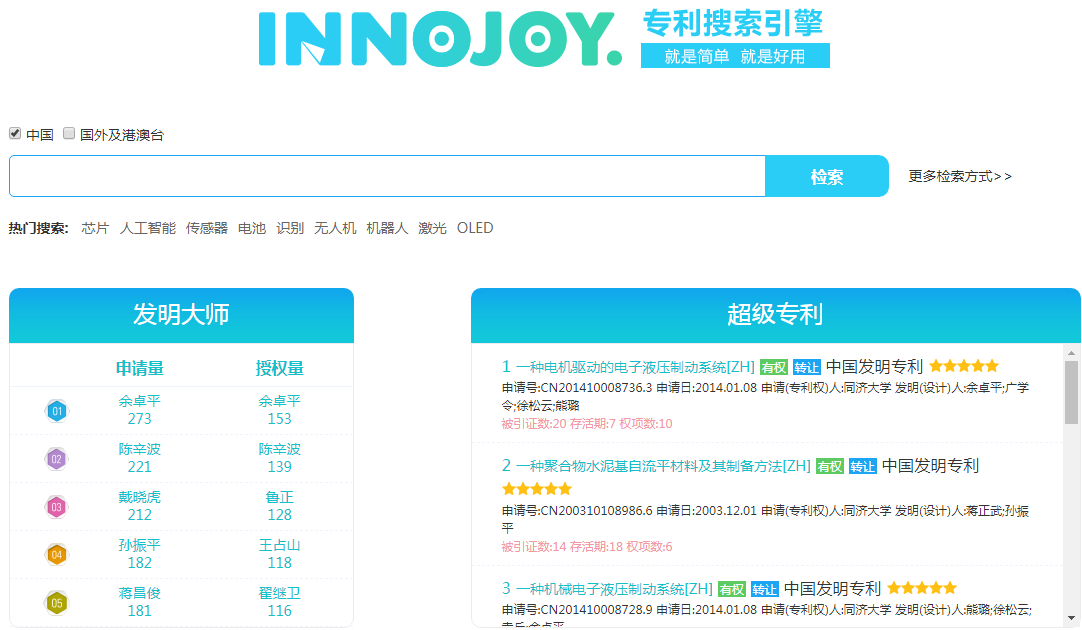
Task: Open 更多检索方式>> link
Action: point(960,177)
